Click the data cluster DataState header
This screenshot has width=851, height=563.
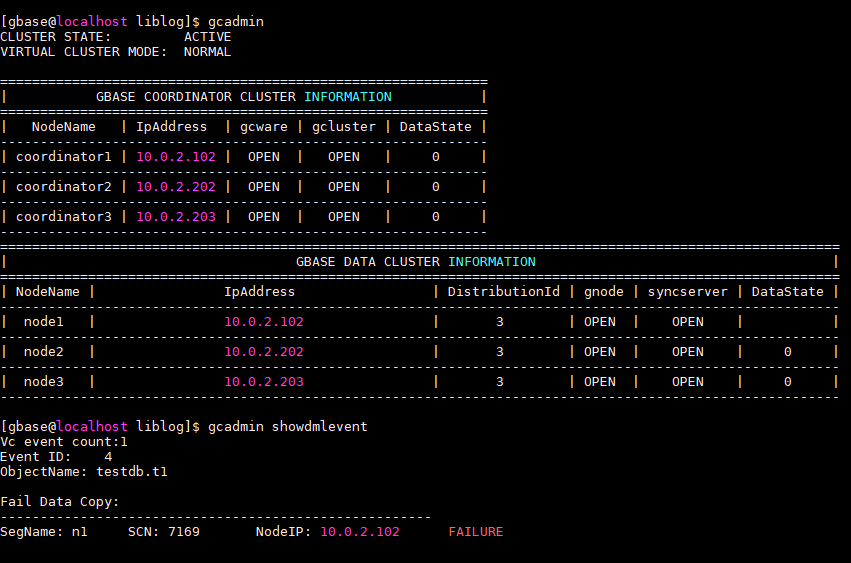pyautogui.click(x=788, y=292)
